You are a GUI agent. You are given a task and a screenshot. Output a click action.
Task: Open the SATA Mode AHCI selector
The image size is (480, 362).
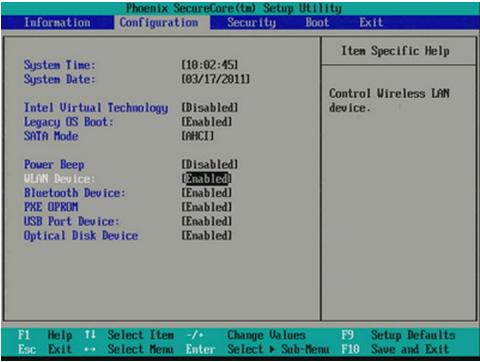coord(197,136)
